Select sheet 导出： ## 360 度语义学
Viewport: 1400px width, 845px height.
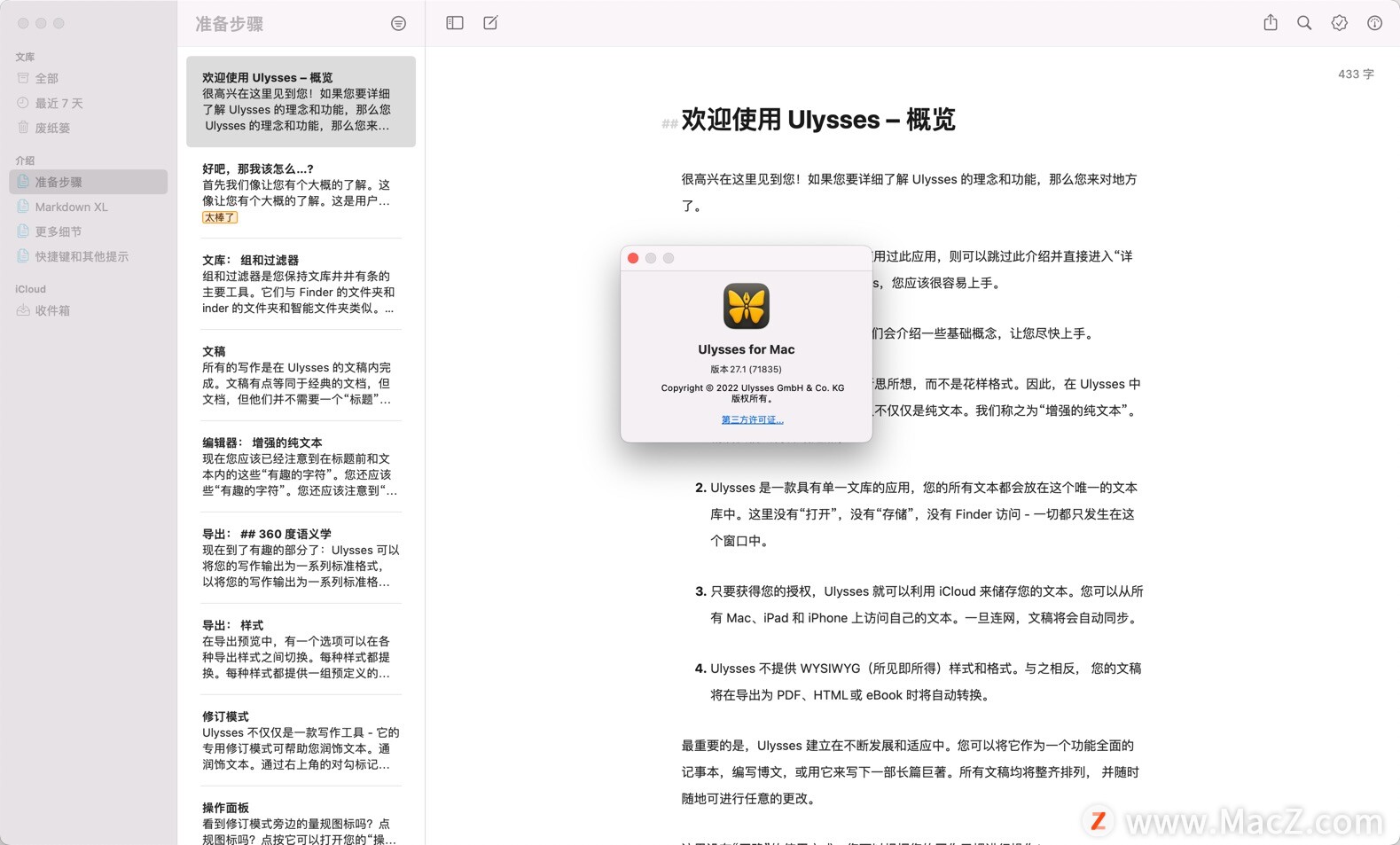pos(301,558)
